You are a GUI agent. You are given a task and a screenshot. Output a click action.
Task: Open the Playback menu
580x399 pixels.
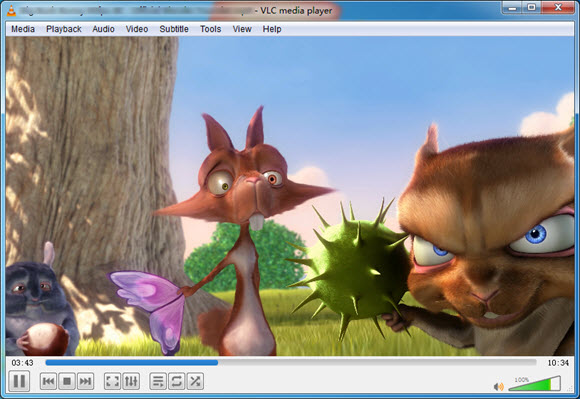coord(64,29)
